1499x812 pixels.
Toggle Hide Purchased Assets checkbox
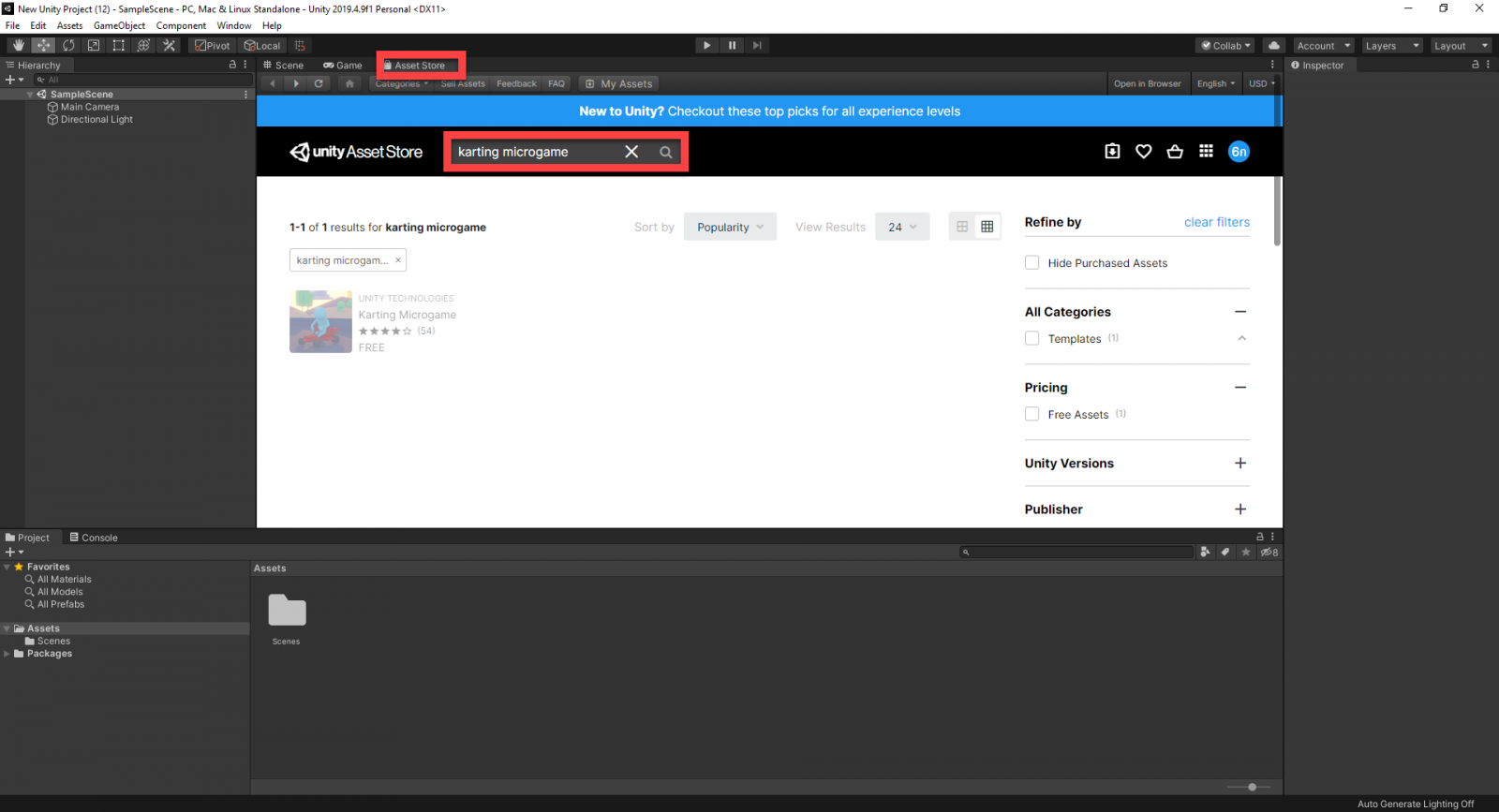click(1031, 263)
